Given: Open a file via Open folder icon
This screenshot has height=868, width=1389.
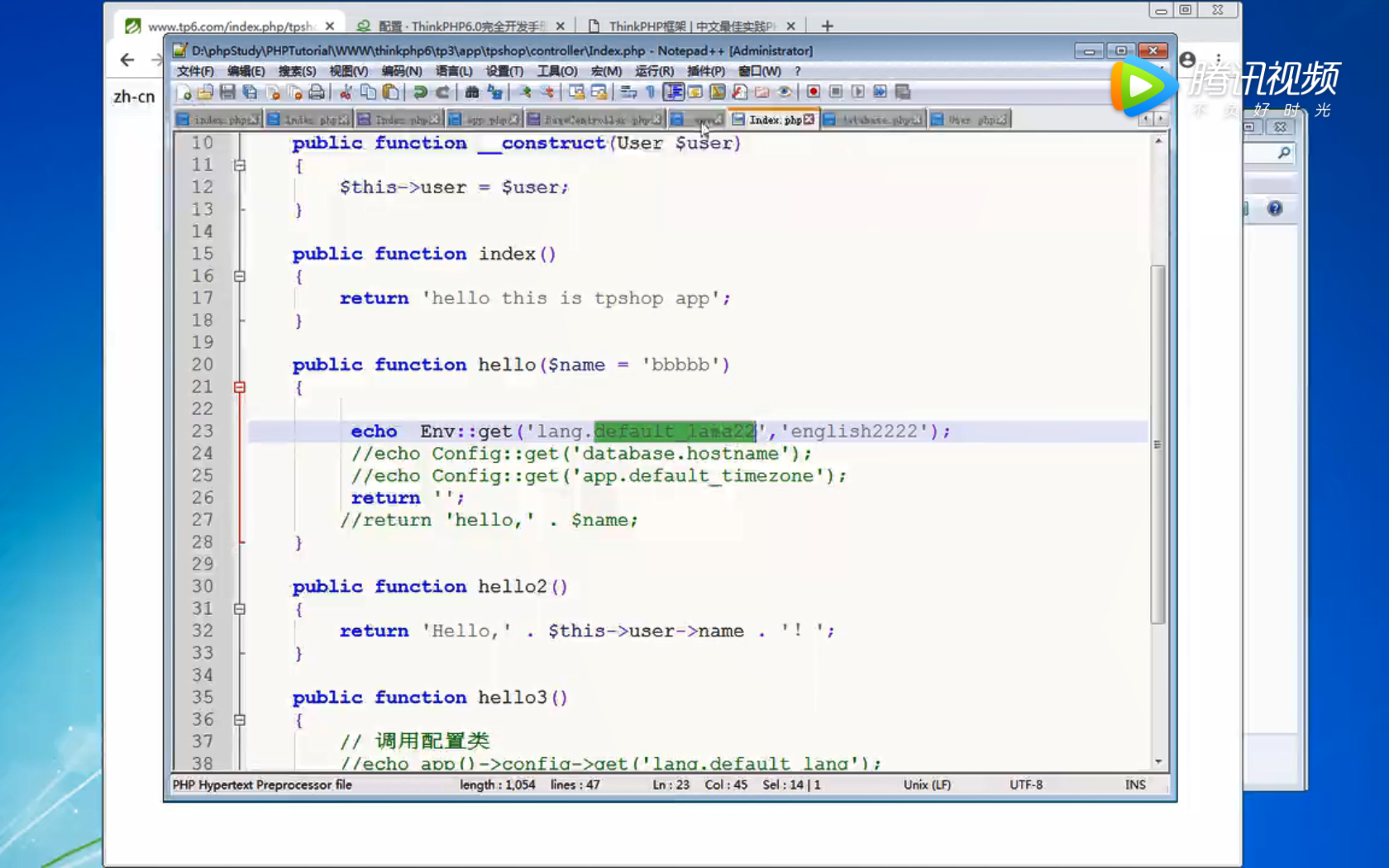Looking at the screenshot, I should pyautogui.click(x=205, y=92).
